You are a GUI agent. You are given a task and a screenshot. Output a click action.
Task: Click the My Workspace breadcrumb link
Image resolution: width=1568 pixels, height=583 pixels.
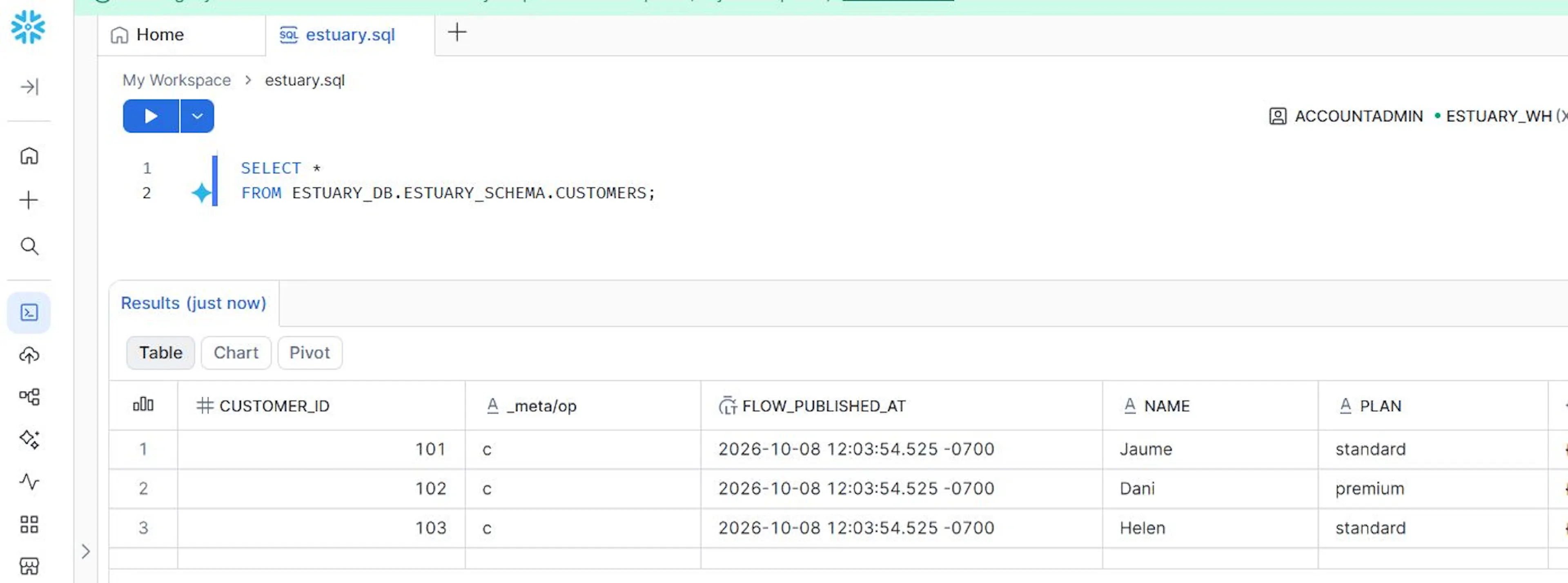pos(176,80)
